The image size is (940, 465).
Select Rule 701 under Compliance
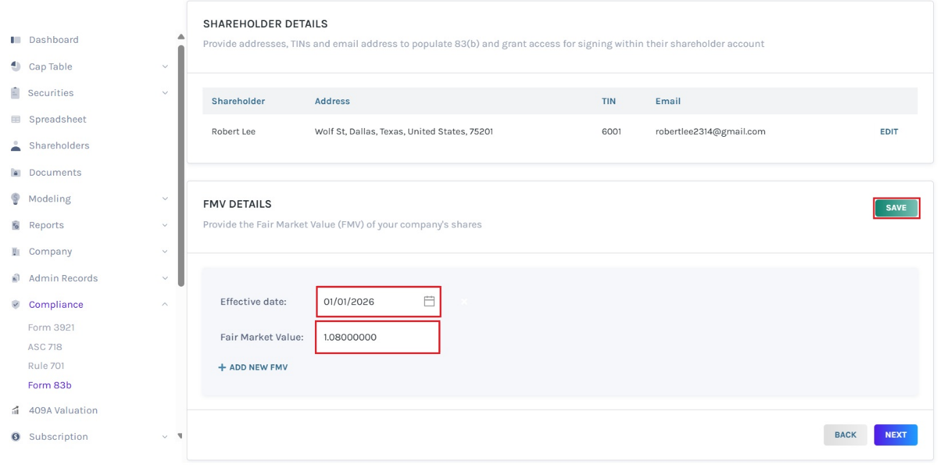46,366
